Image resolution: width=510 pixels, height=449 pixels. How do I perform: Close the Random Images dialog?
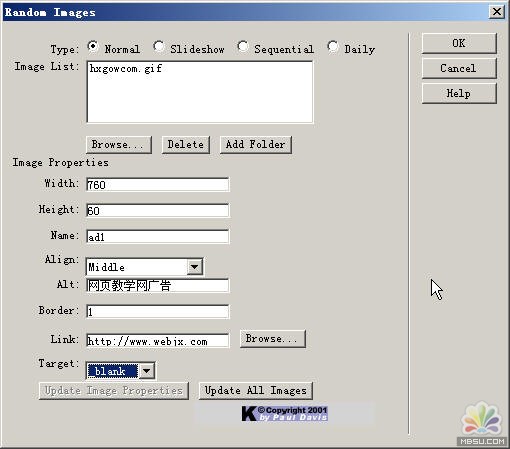coord(497,12)
